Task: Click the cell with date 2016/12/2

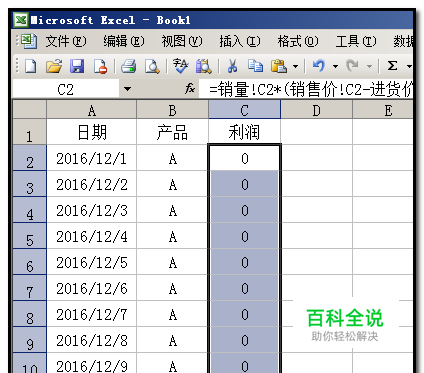Action: (92, 184)
